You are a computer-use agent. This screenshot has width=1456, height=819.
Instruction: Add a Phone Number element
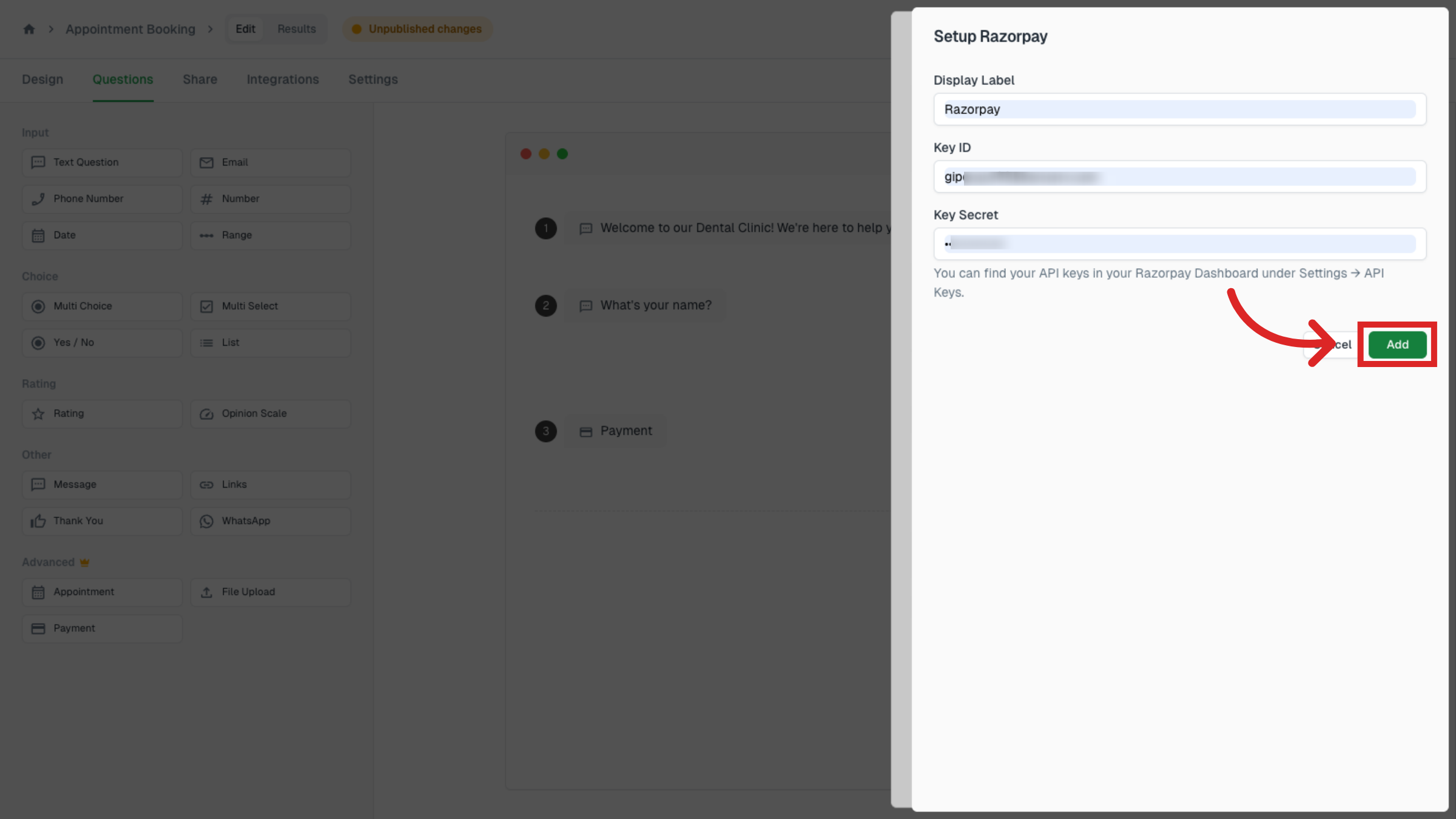(102, 199)
